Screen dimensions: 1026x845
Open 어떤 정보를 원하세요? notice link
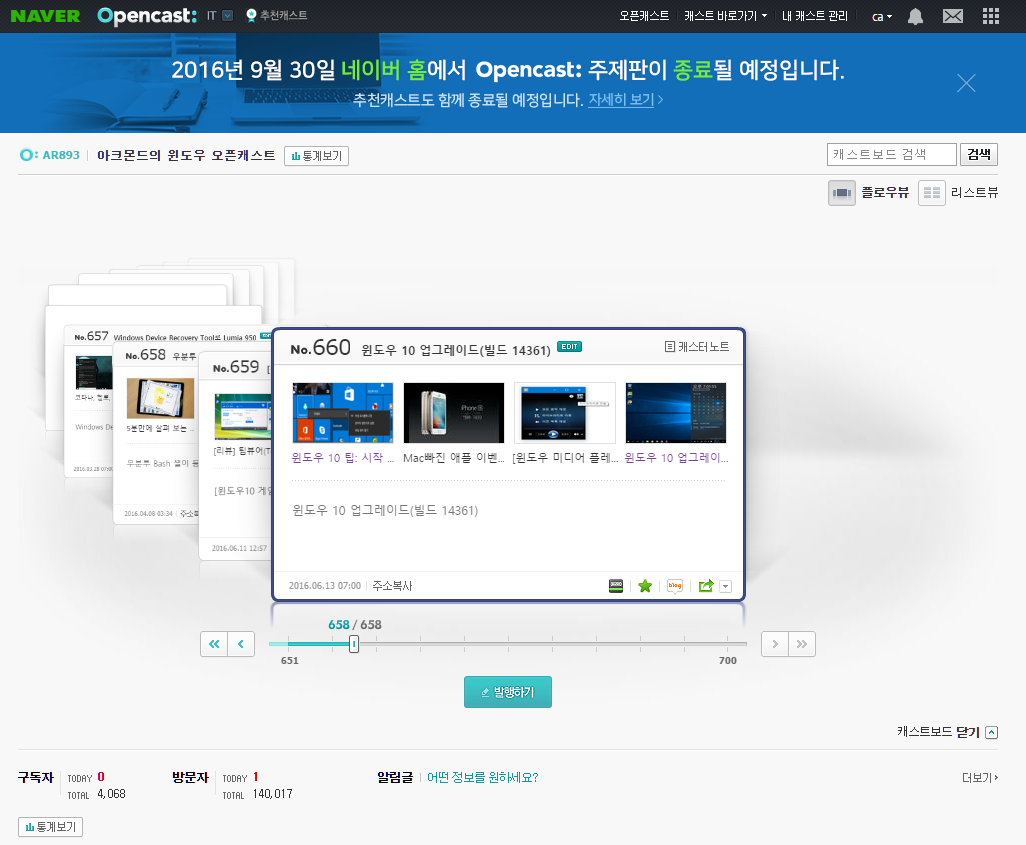point(482,778)
